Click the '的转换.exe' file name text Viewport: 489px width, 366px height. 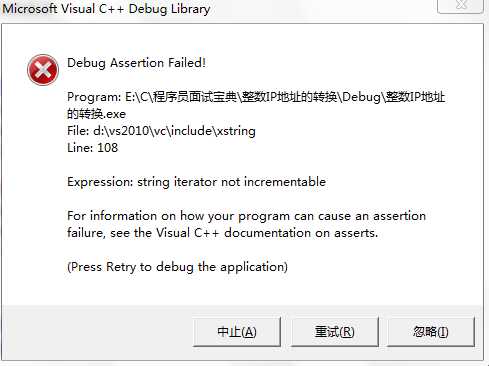[x=96, y=114]
